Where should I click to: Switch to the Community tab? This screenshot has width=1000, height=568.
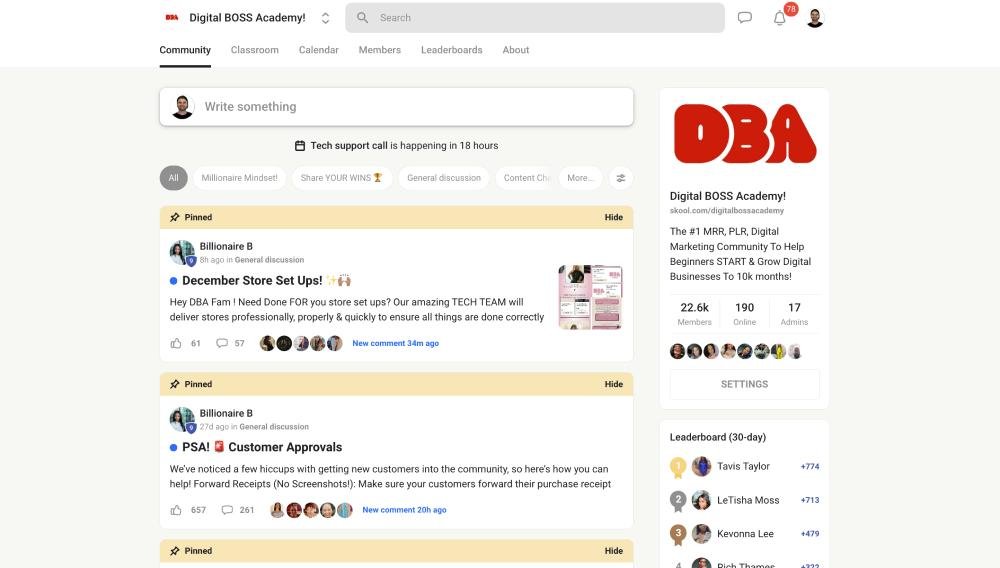(185, 50)
